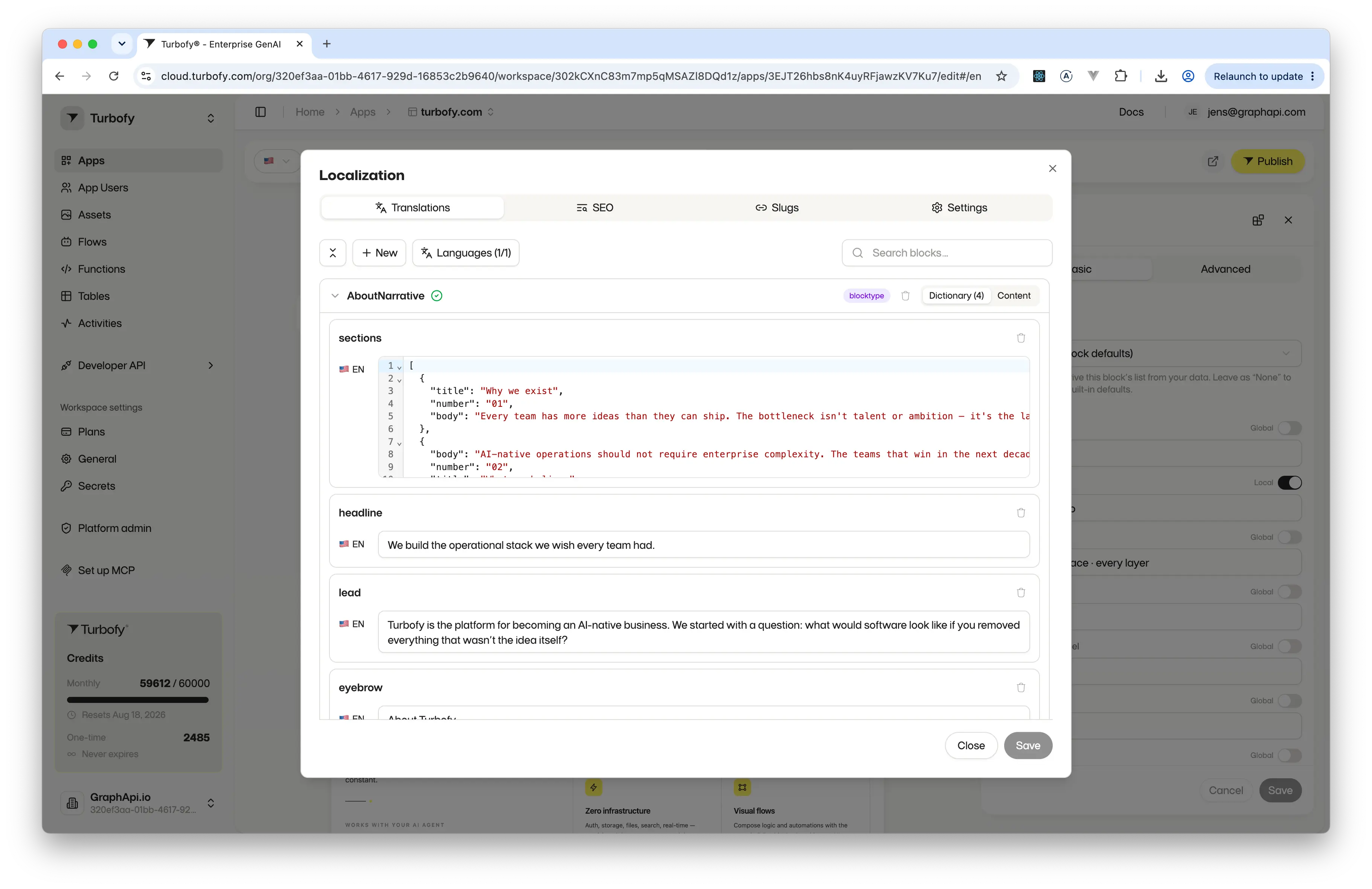Delete the eyebrow key trash icon
The height and width of the screenshot is (889, 1372).
coord(1021,687)
